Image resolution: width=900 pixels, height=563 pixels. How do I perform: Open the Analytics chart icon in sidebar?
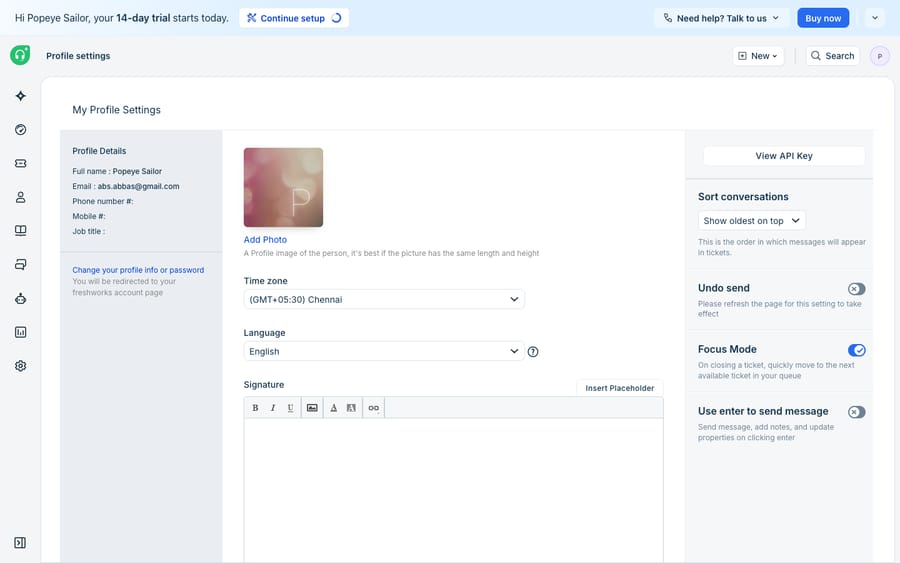click(21, 332)
